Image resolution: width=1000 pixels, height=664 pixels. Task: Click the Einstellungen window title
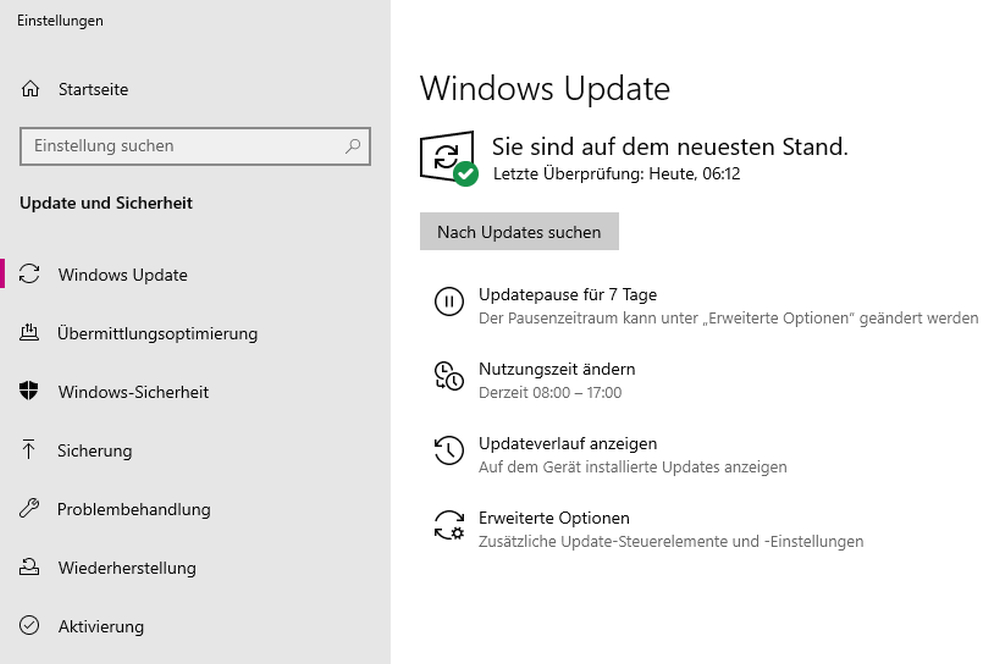tap(60, 20)
